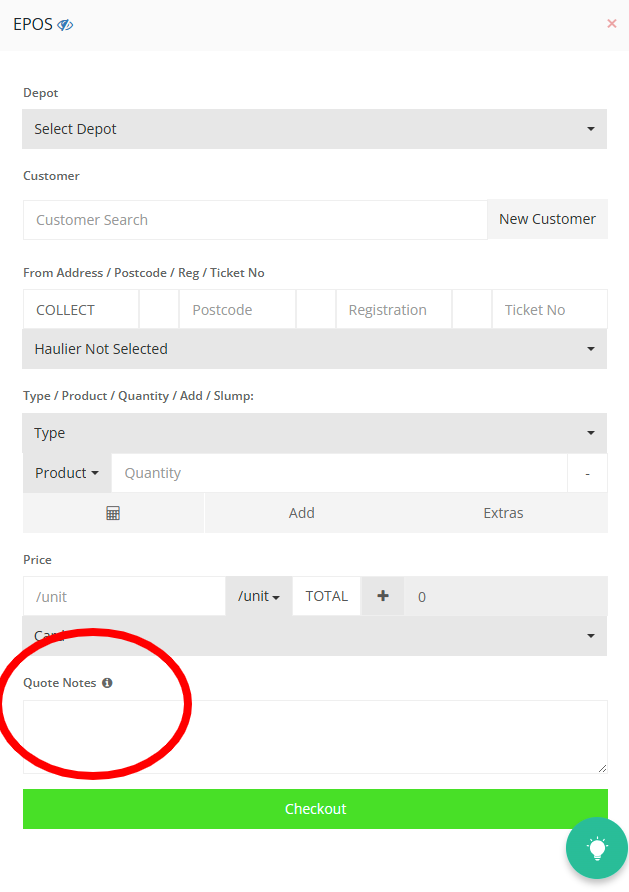Focus the Customer Search field

(x=255, y=220)
